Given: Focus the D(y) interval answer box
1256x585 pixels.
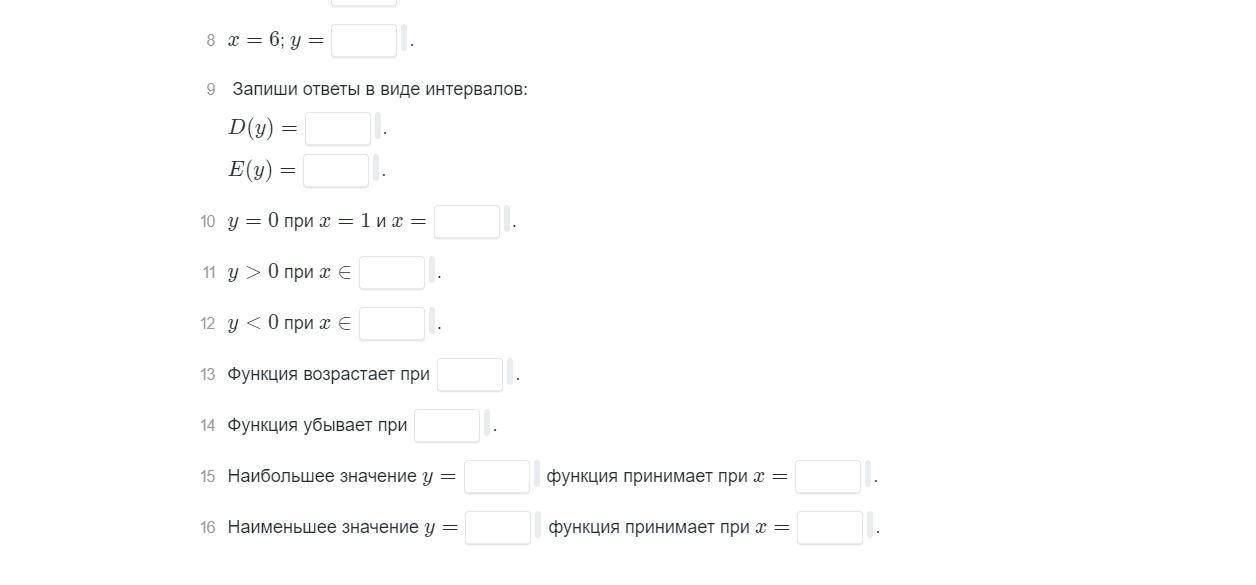Looking at the screenshot, I should (338, 129).
